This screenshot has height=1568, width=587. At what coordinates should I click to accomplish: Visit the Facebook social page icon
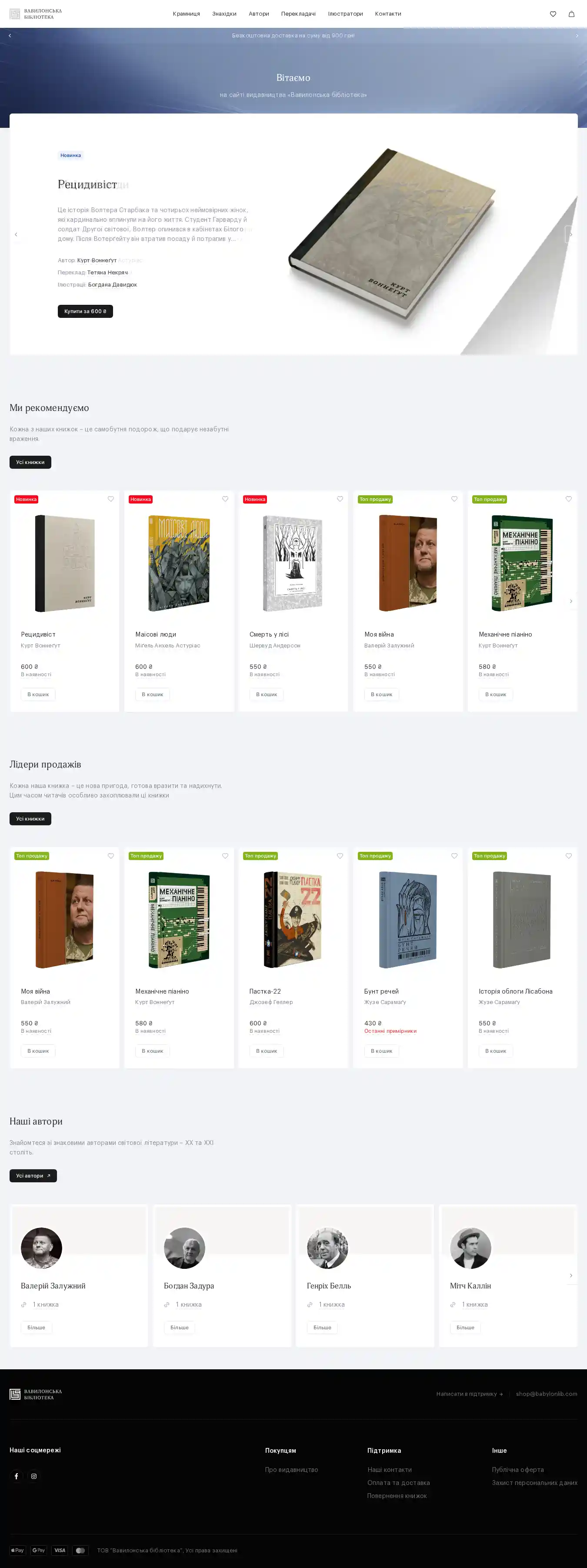pyautogui.click(x=17, y=1476)
